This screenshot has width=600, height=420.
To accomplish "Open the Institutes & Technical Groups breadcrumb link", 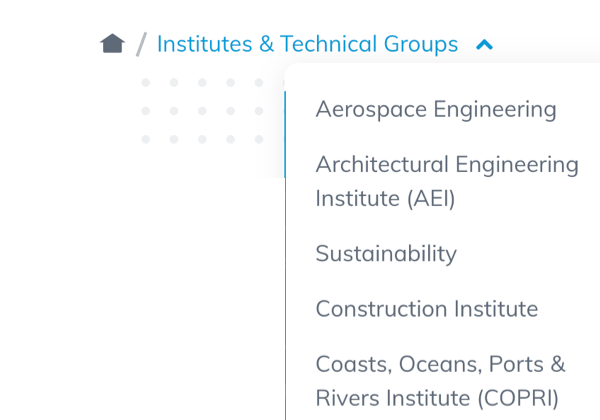I will (x=307, y=44).
